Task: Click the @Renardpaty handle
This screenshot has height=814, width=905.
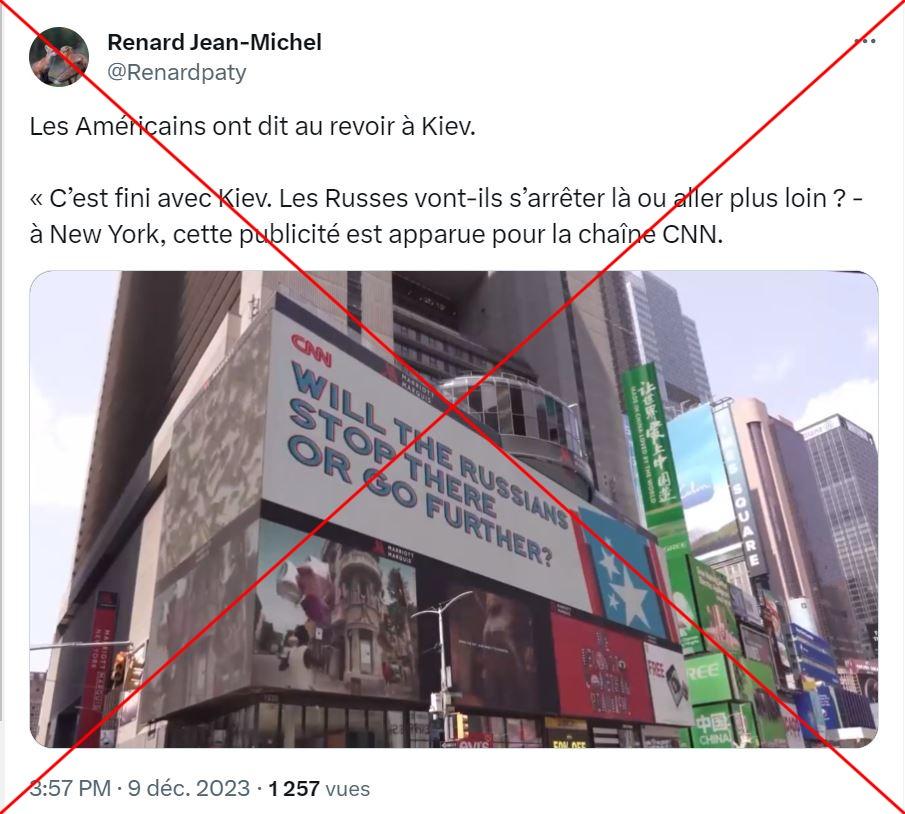Action: [177, 72]
